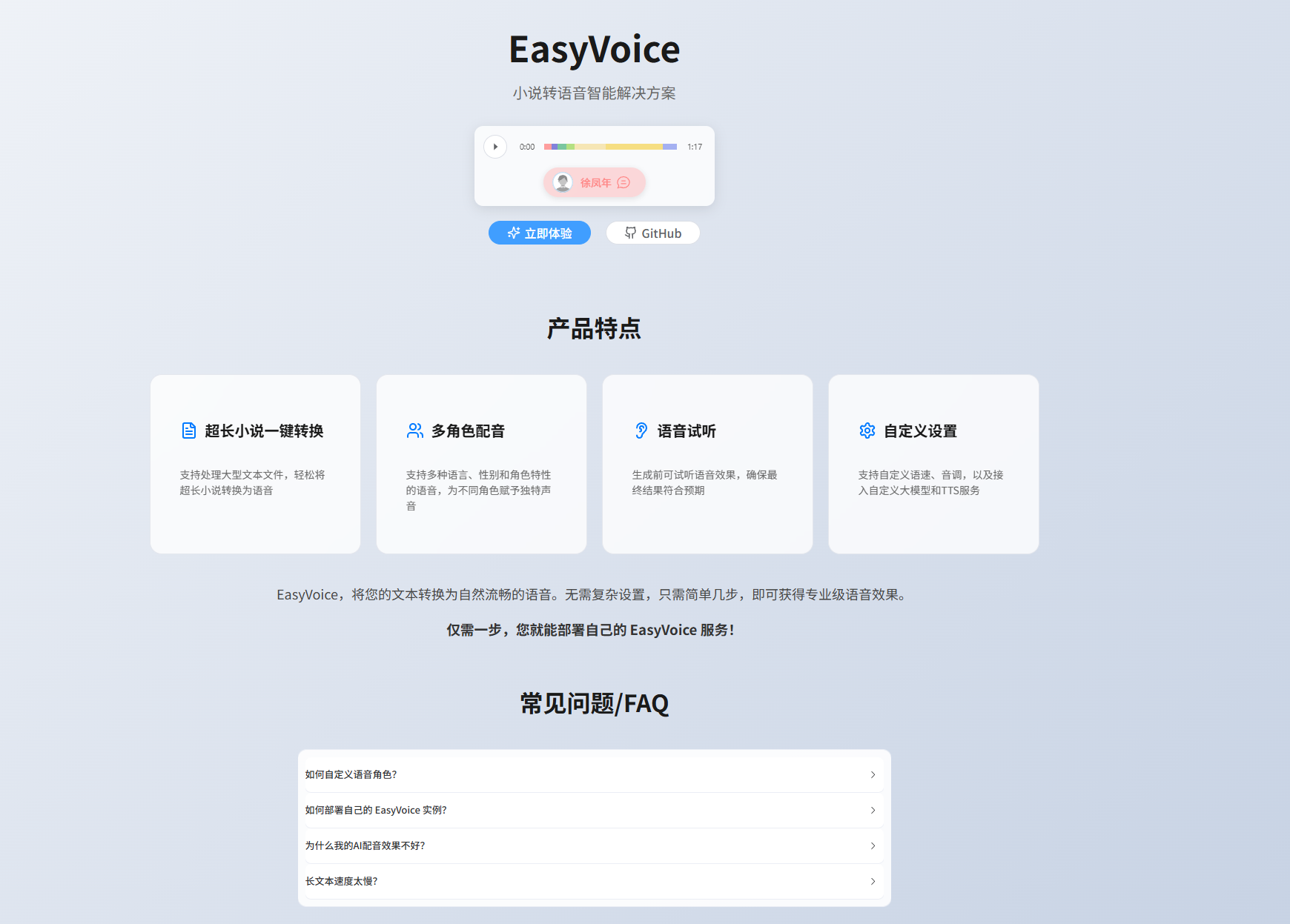Image resolution: width=1290 pixels, height=924 pixels.
Task: Click the 语音试听 card heading
Action: pyautogui.click(x=687, y=431)
